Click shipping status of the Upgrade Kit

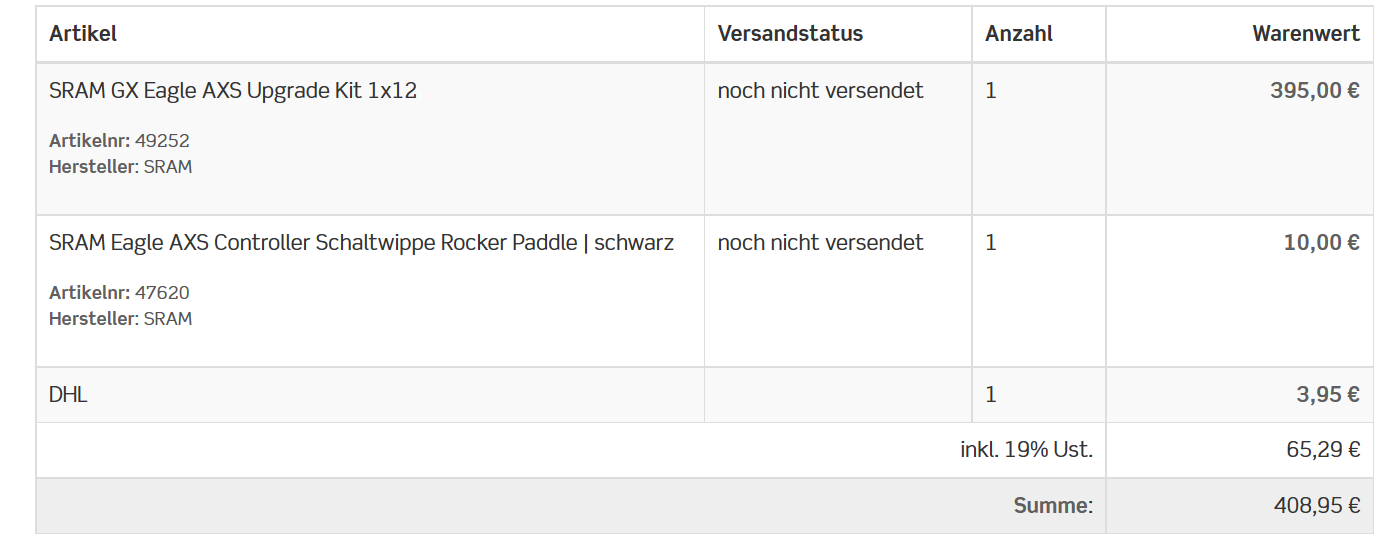pyautogui.click(x=820, y=91)
